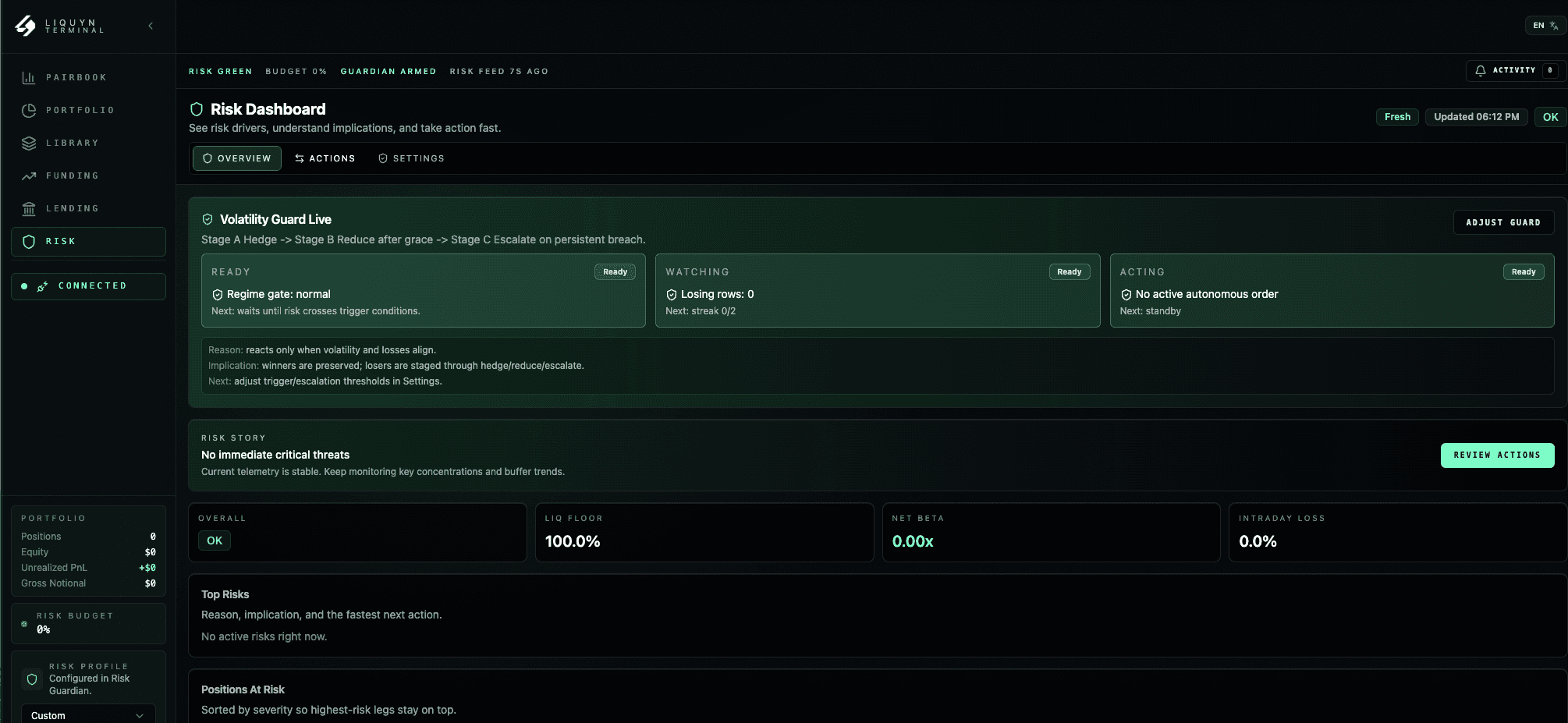Switch to the Actions tab

click(325, 158)
